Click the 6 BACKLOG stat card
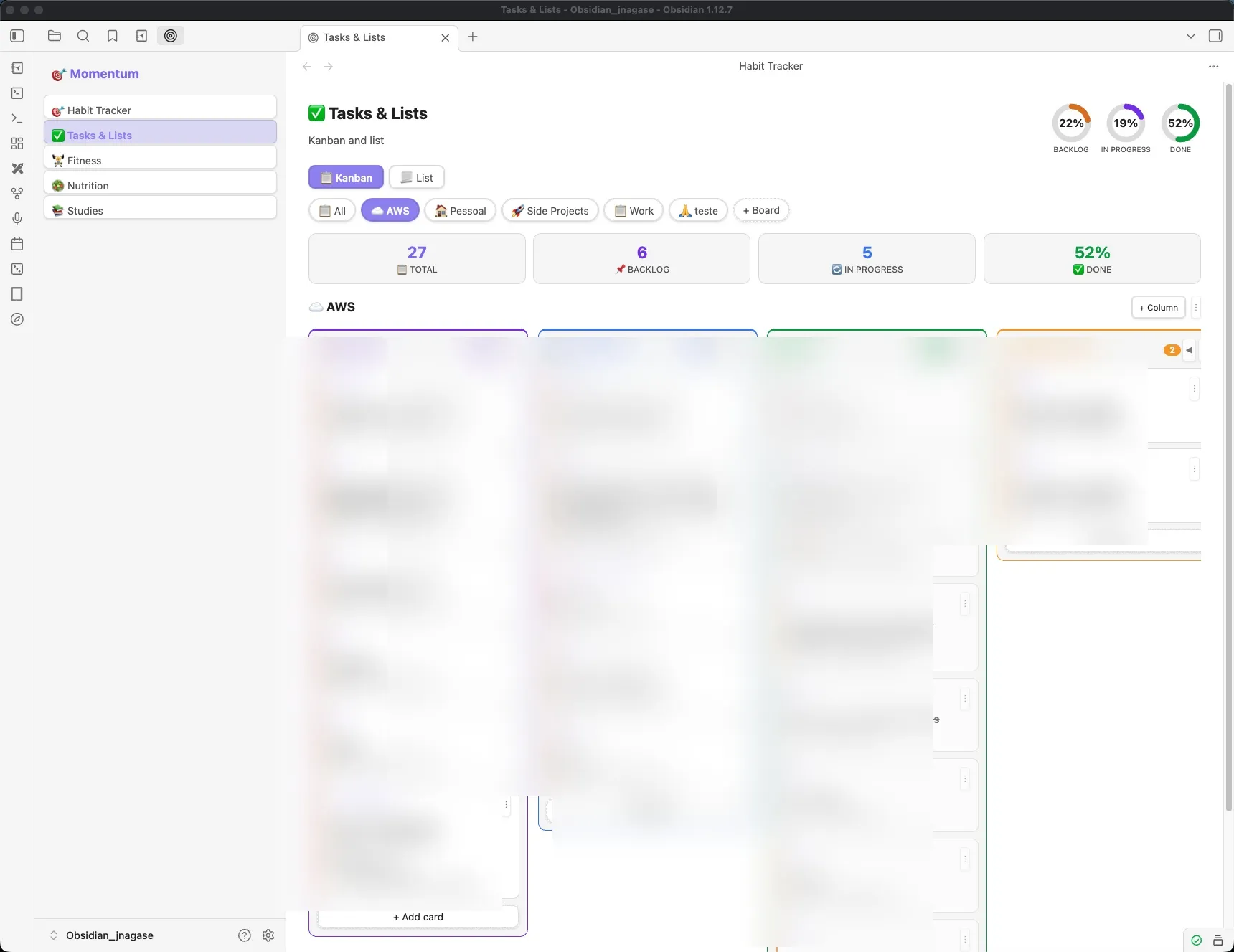Viewport: 1234px width, 952px height. 642,259
